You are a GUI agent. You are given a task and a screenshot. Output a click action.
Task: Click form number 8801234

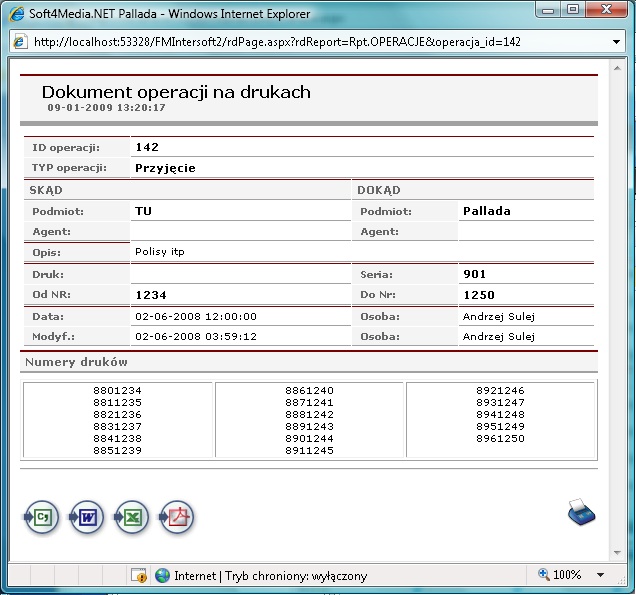point(118,391)
